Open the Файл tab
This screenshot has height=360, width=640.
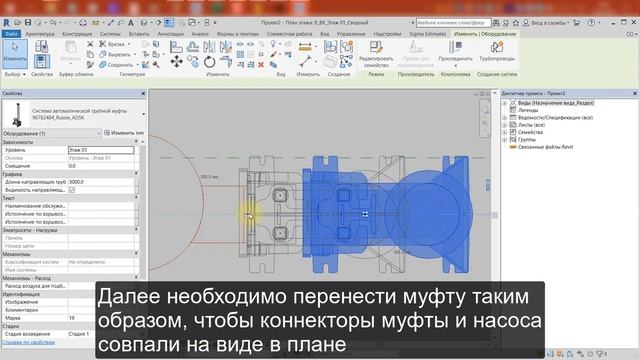click(11, 34)
